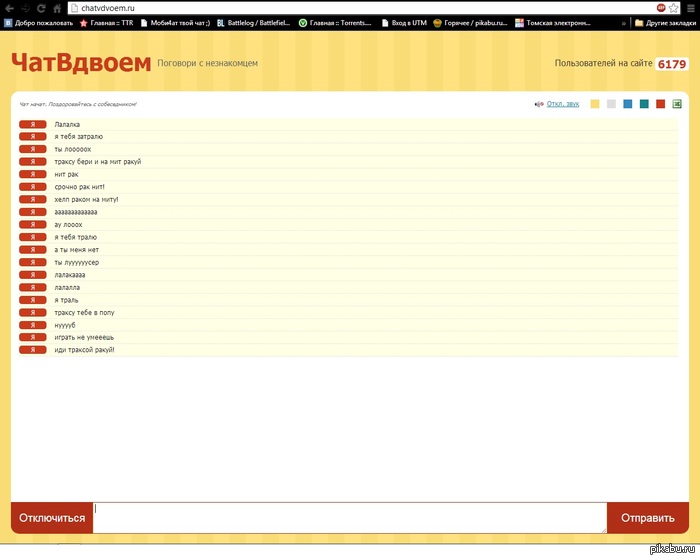Click the red Adblock extension icon

[661, 8]
